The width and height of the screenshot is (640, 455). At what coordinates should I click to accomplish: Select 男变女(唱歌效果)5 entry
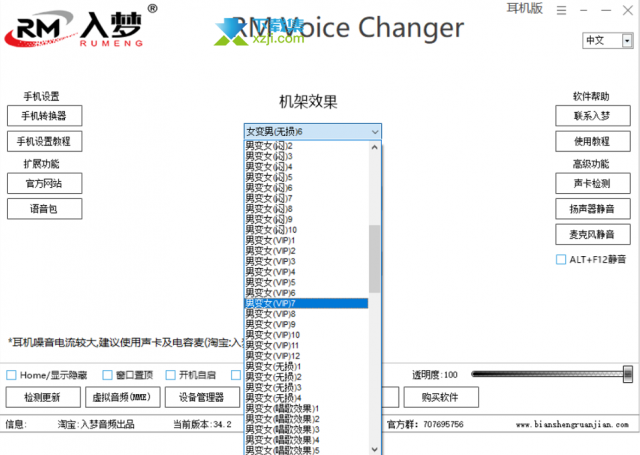306,451
